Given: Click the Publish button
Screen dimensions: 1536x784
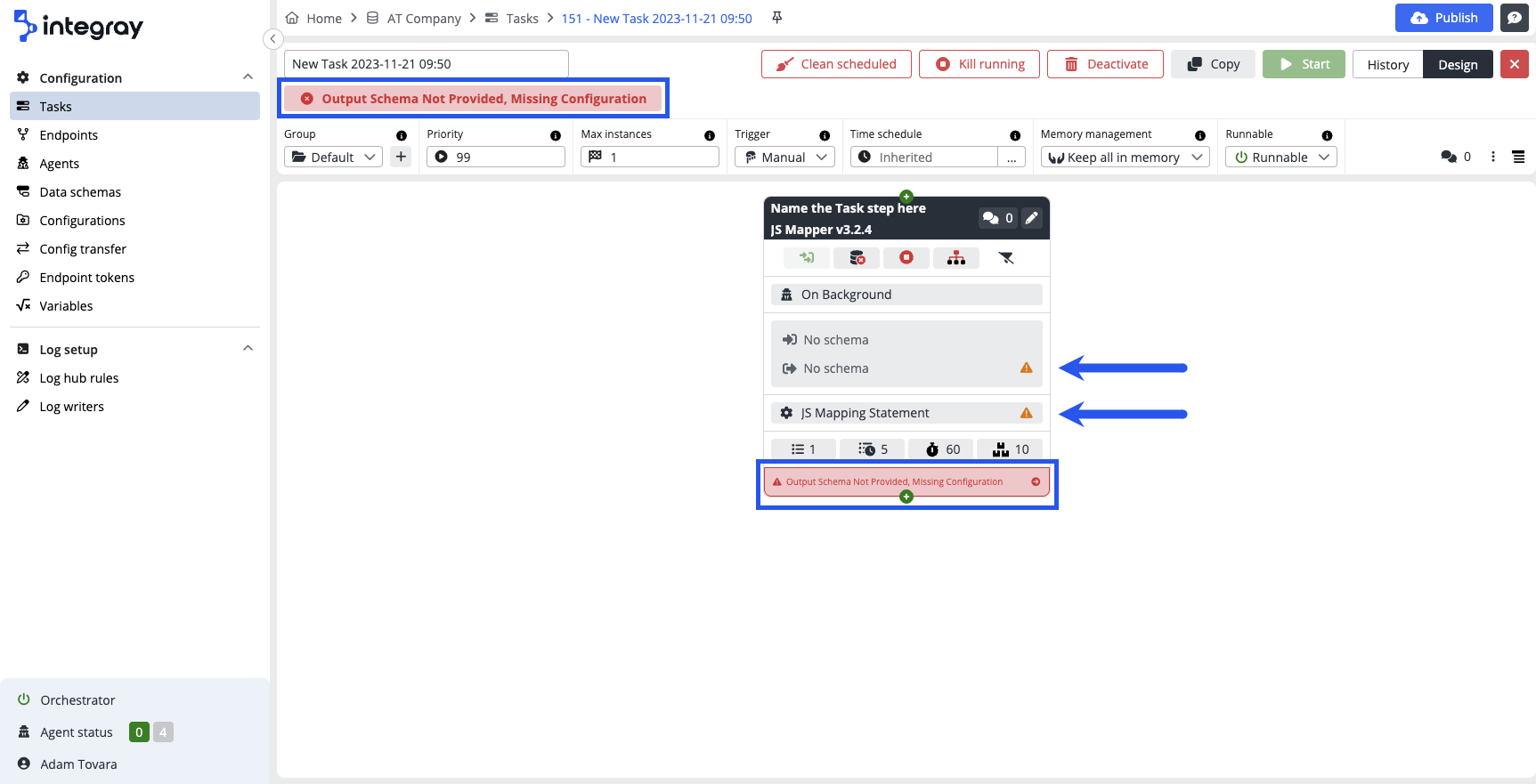Looking at the screenshot, I should pyautogui.click(x=1443, y=18).
